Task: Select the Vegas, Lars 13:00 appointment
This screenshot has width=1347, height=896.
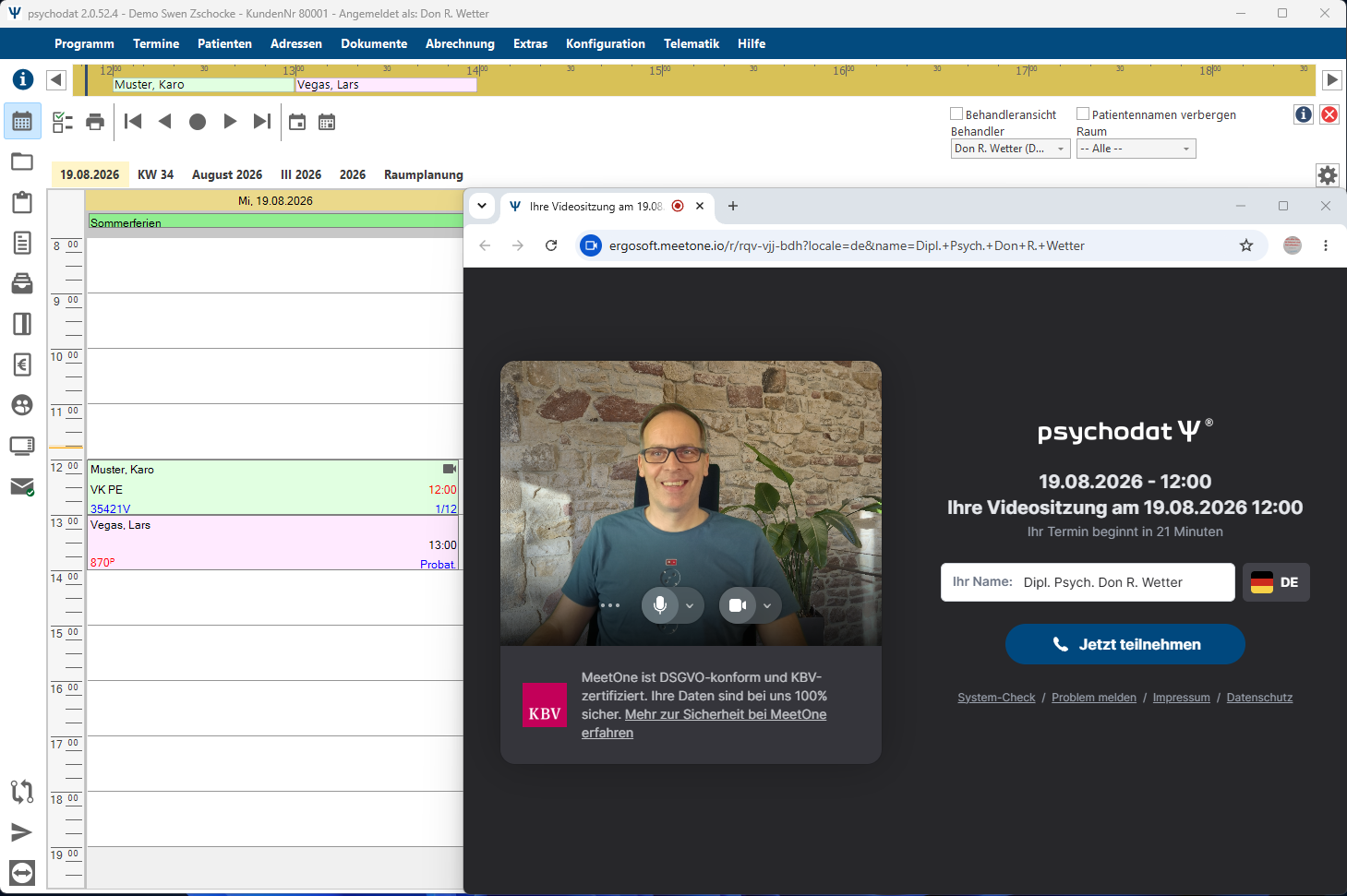Action: pos(273,543)
